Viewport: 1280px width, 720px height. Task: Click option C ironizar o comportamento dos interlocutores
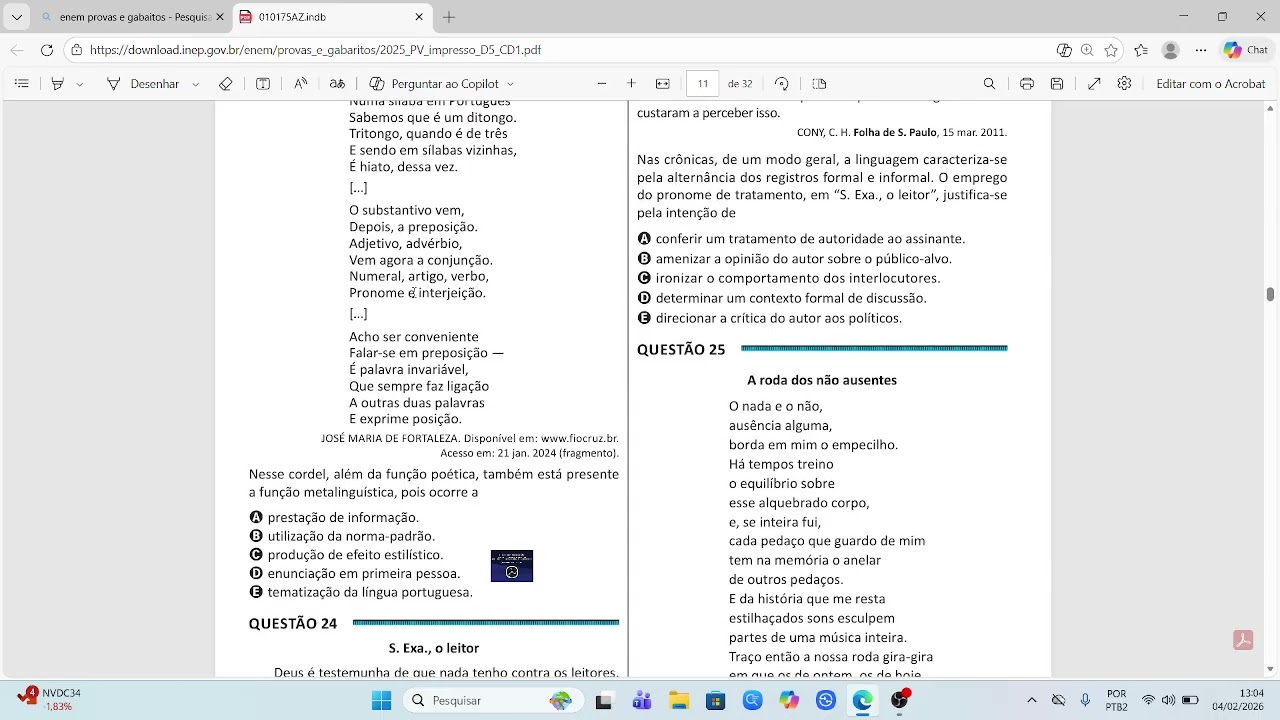pos(789,278)
